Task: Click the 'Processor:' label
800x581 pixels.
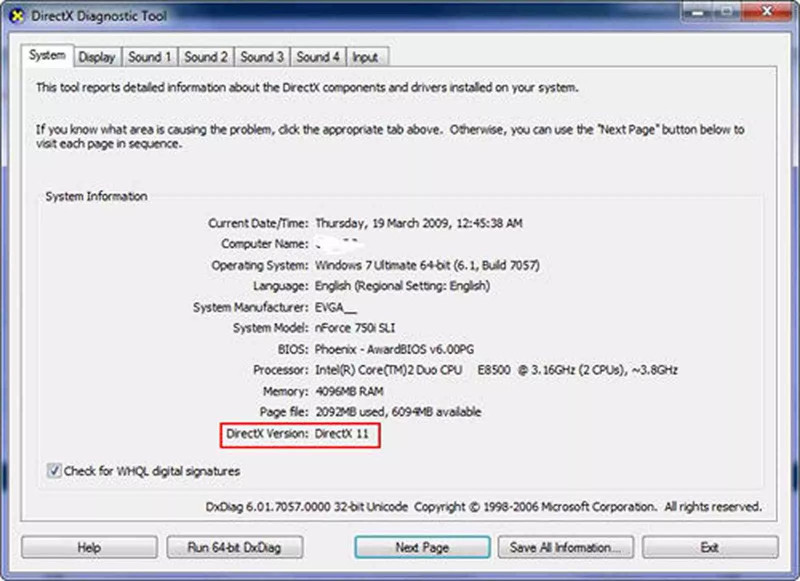Action: tap(281, 370)
